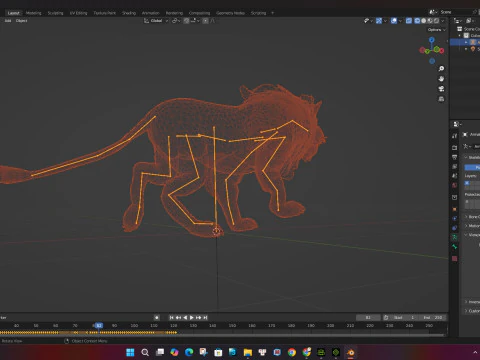Open File Explorer from the taskbar
The image size is (480, 360).
pos(248,352)
